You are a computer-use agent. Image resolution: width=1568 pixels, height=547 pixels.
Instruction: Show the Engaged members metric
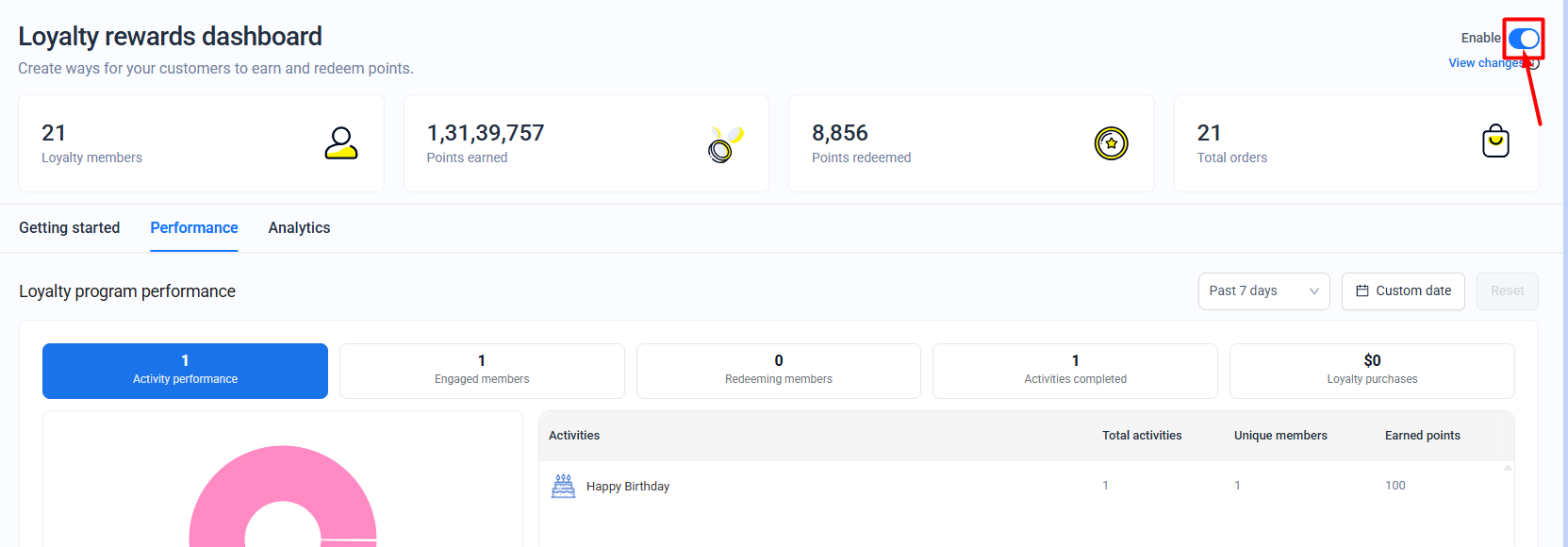(482, 371)
